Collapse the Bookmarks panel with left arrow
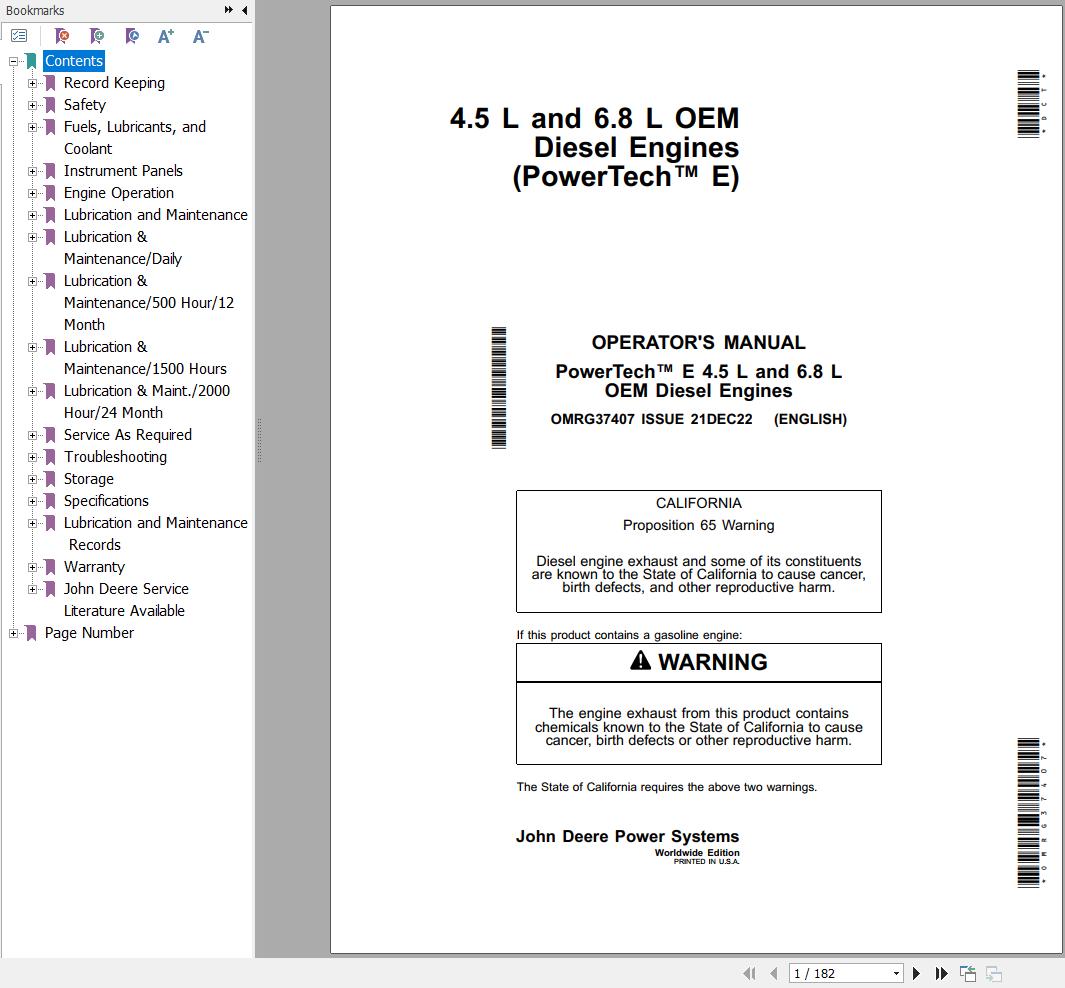 245,10
